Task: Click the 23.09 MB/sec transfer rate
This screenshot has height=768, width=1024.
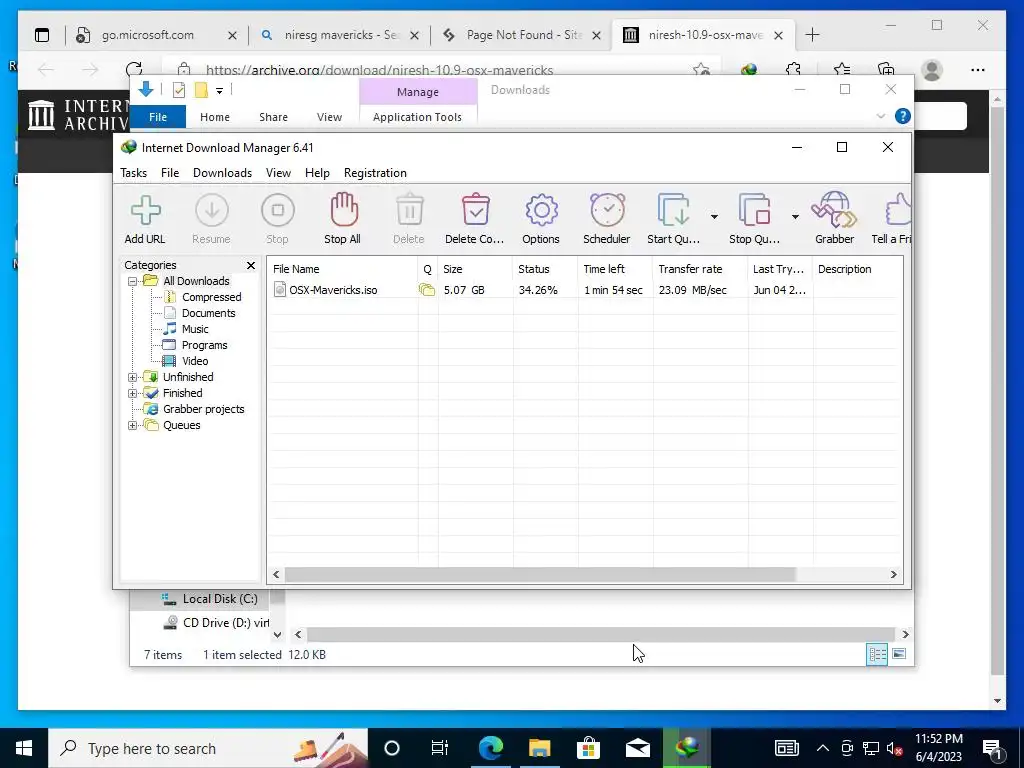Action: 692,290
